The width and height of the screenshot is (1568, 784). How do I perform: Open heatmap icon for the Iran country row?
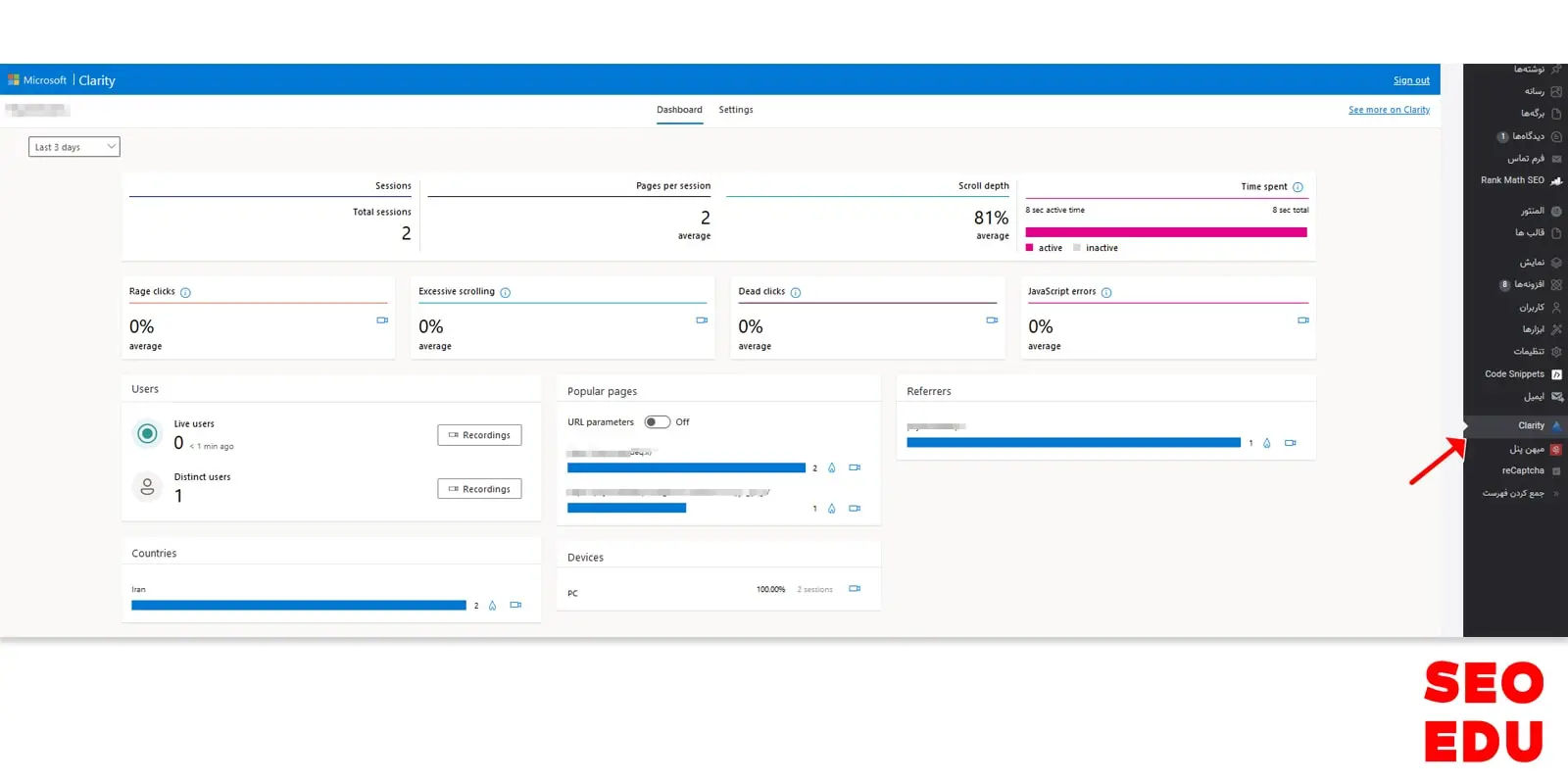tap(492, 606)
